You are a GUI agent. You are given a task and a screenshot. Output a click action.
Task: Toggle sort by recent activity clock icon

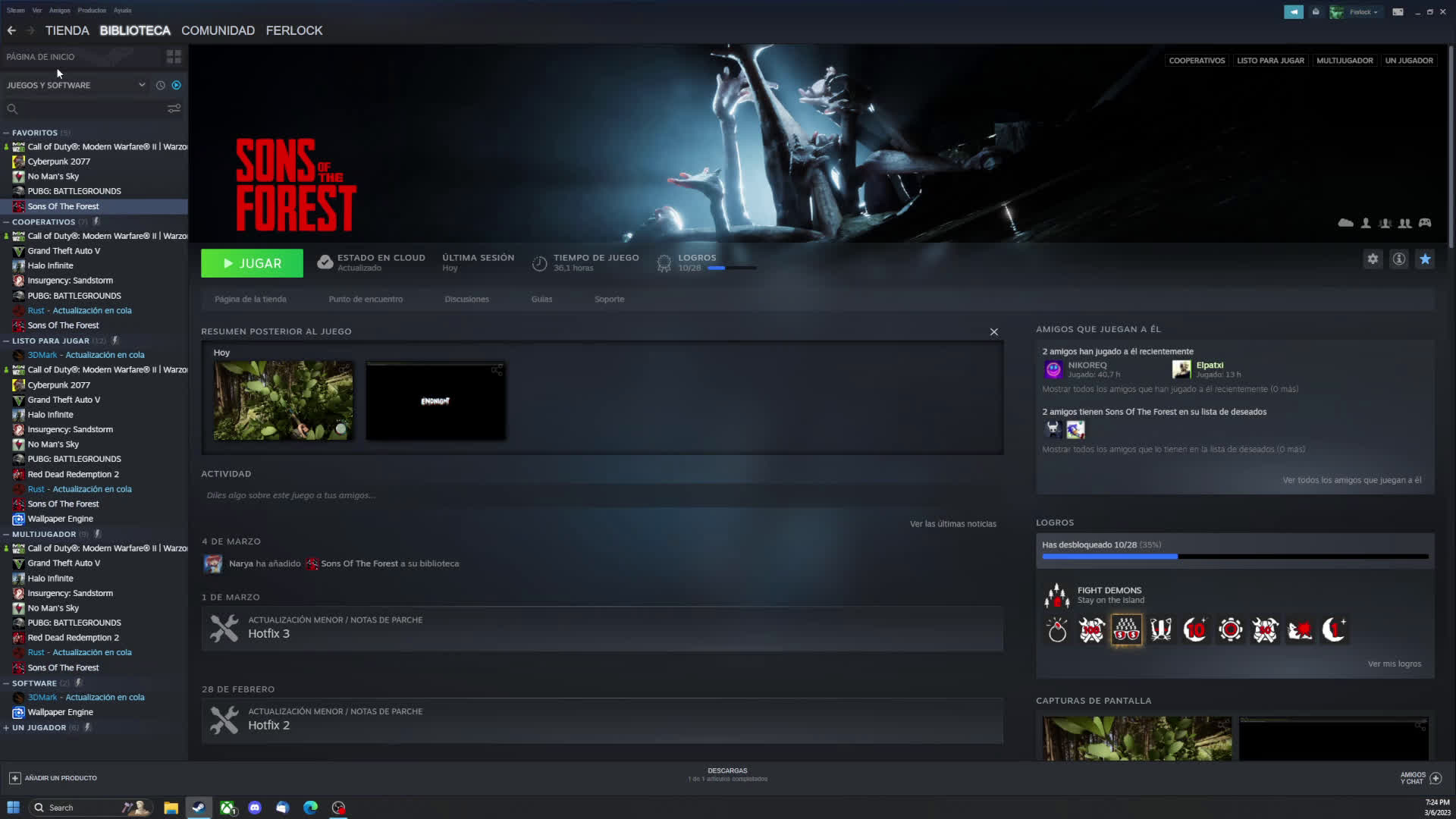[160, 86]
